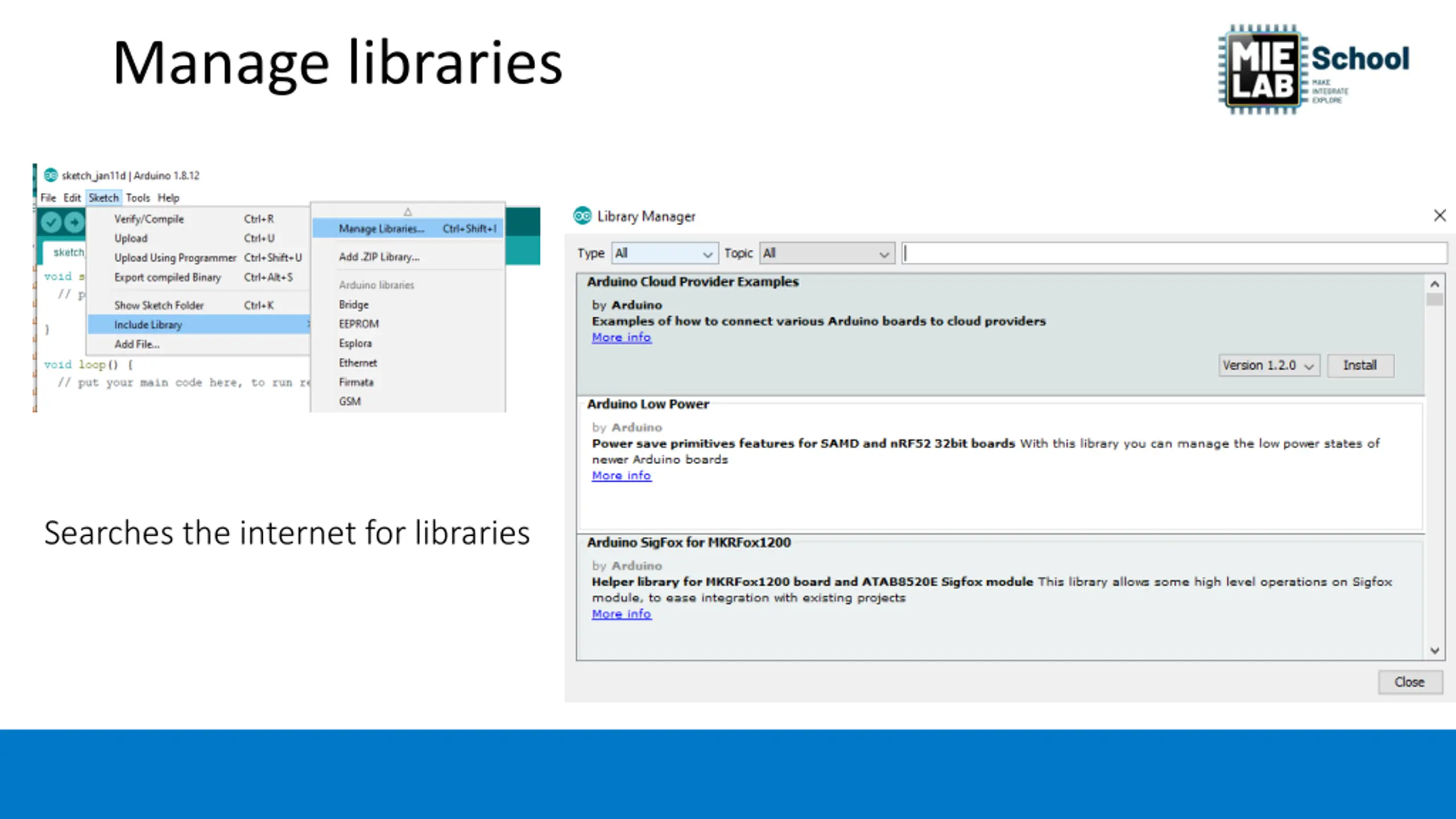
Task: Click the Verify checkmark toolbar icon
Action: 51,222
